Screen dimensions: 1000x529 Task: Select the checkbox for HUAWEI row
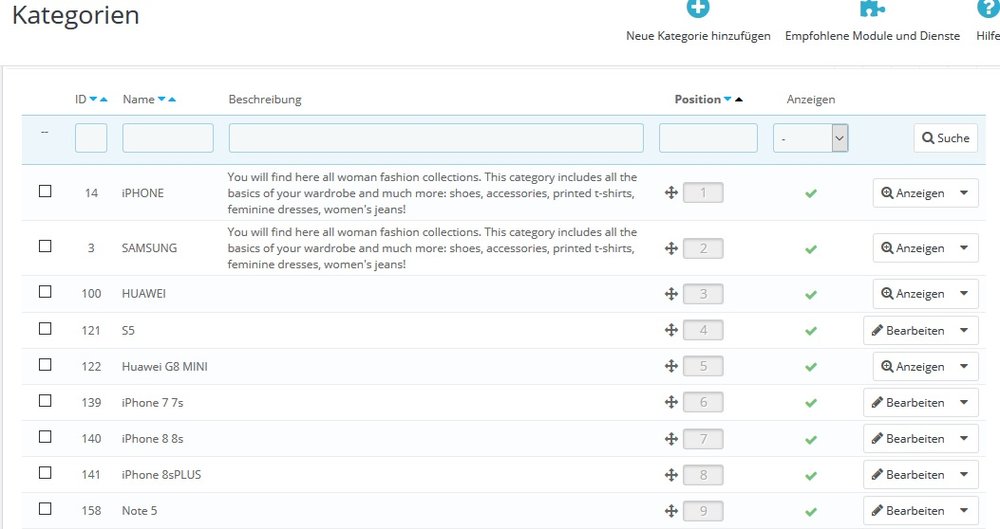(x=45, y=292)
